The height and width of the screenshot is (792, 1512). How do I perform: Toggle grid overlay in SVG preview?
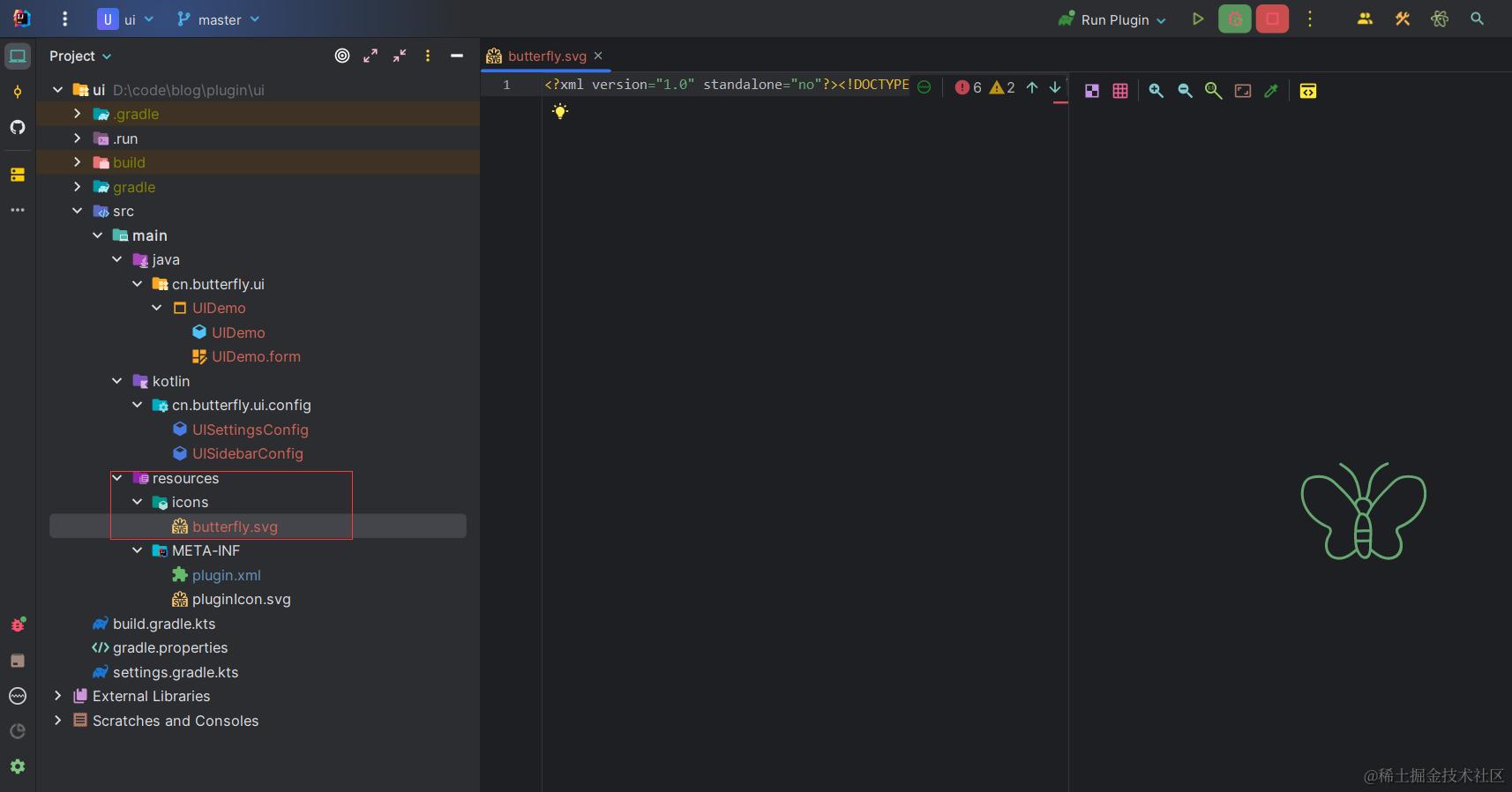[1120, 90]
